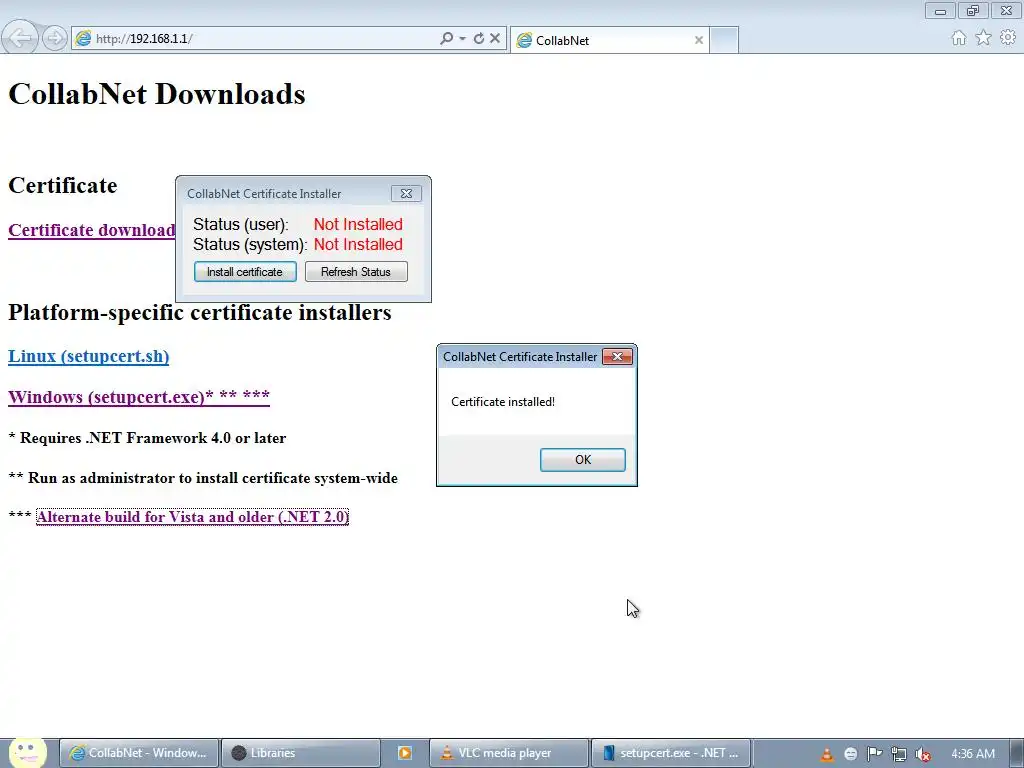The height and width of the screenshot is (768, 1024).
Task: Open the Certificate download link
Action: click(91, 230)
